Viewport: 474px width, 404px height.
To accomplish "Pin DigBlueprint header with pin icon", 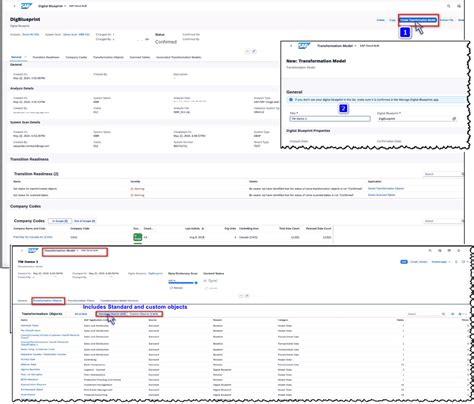I will click(254, 51).
